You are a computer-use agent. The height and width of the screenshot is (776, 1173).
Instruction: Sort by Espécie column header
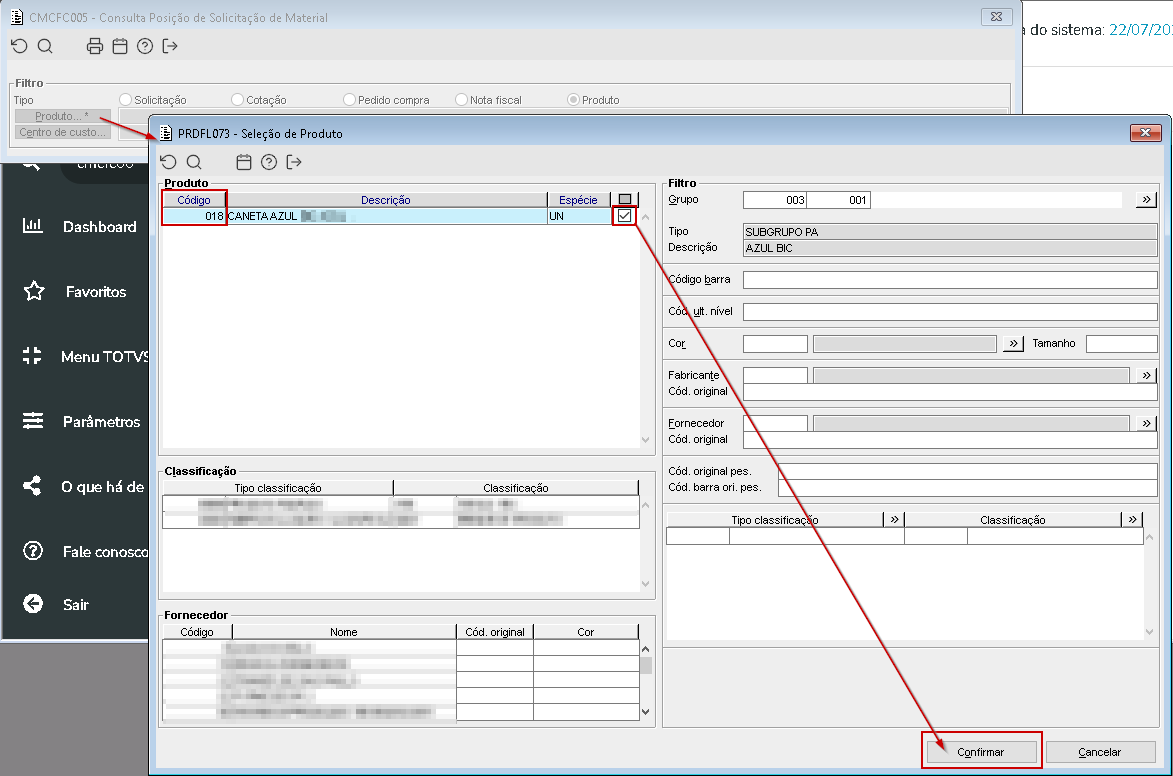(x=578, y=200)
